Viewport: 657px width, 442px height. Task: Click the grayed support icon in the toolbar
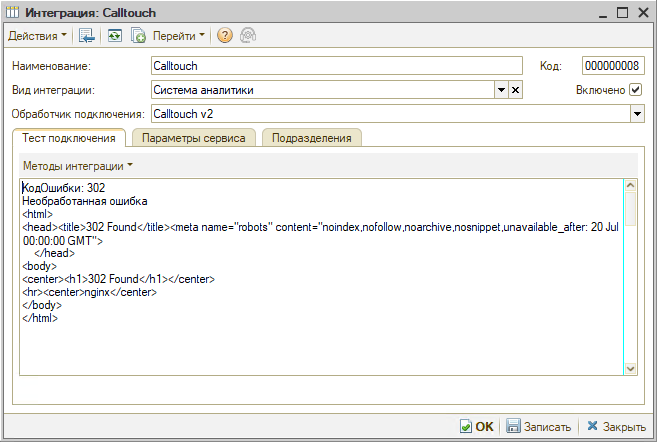(x=248, y=36)
